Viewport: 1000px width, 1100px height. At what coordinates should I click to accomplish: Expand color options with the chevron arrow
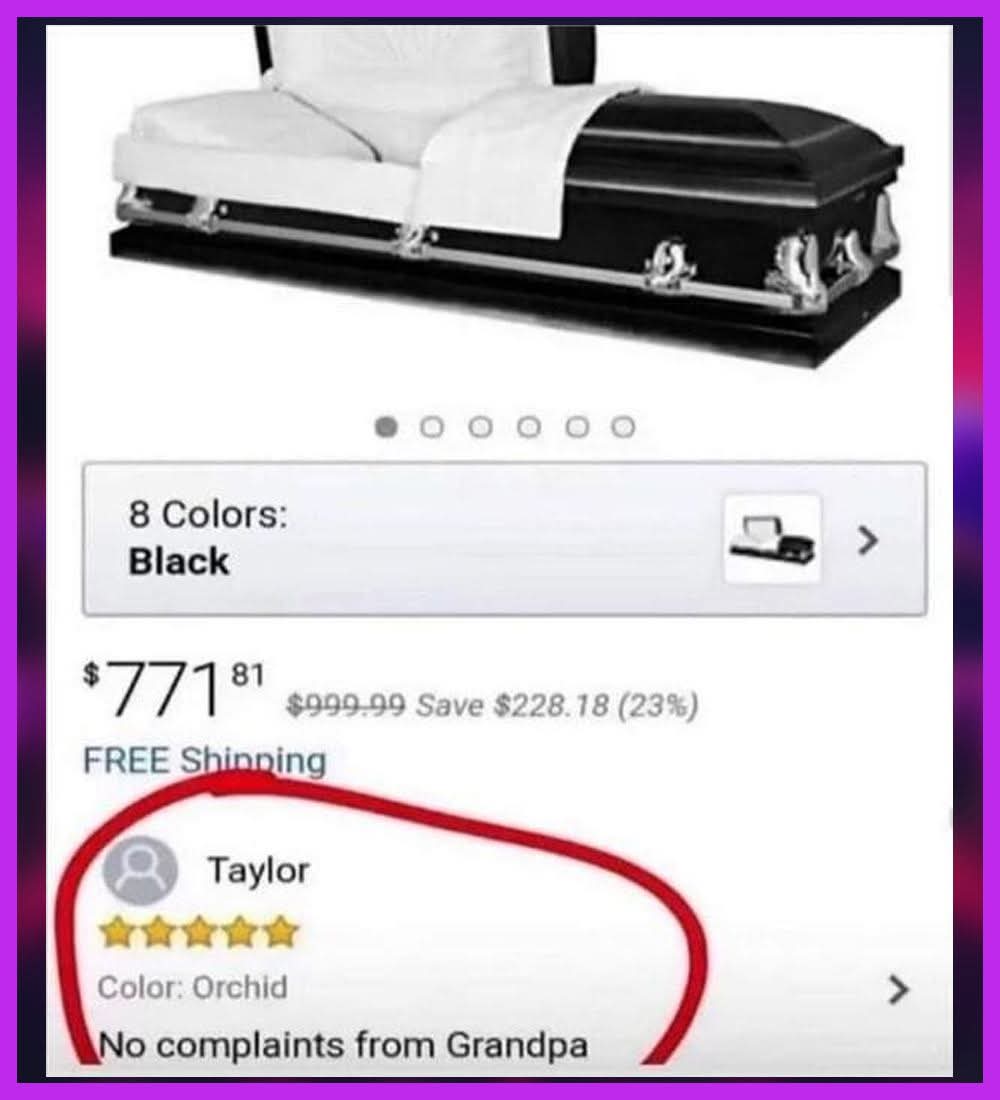(x=868, y=540)
